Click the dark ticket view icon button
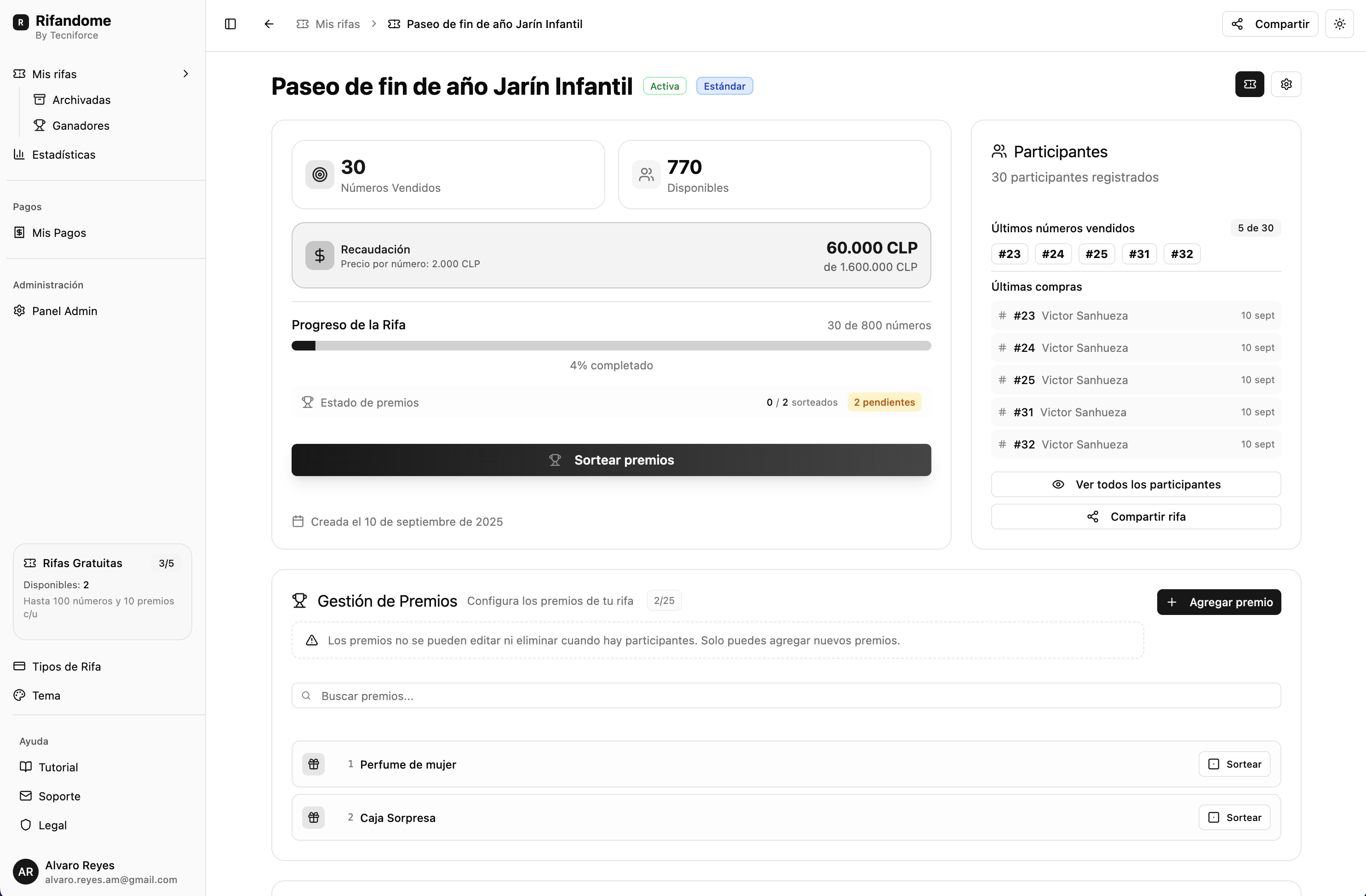Viewport: 1366px width, 896px height. [1250, 84]
